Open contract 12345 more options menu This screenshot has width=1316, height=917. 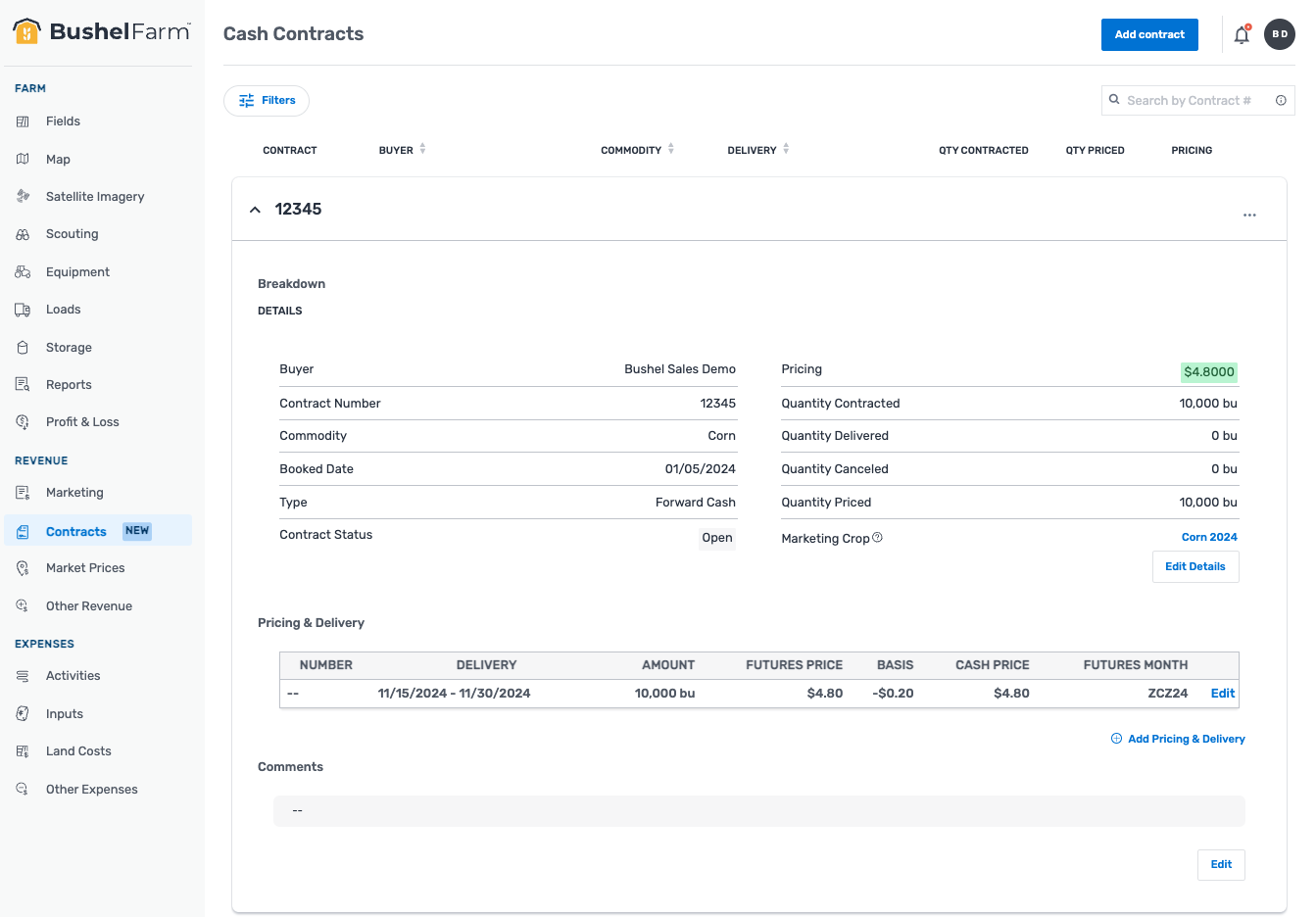[x=1249, y=215]
